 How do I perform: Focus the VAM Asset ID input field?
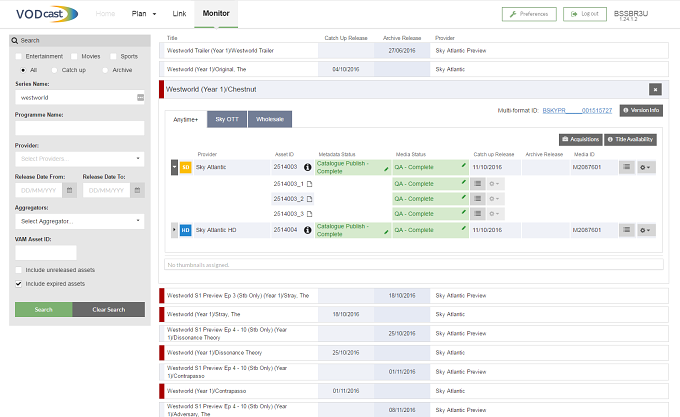pyautogui.click(x=46, y=253)
